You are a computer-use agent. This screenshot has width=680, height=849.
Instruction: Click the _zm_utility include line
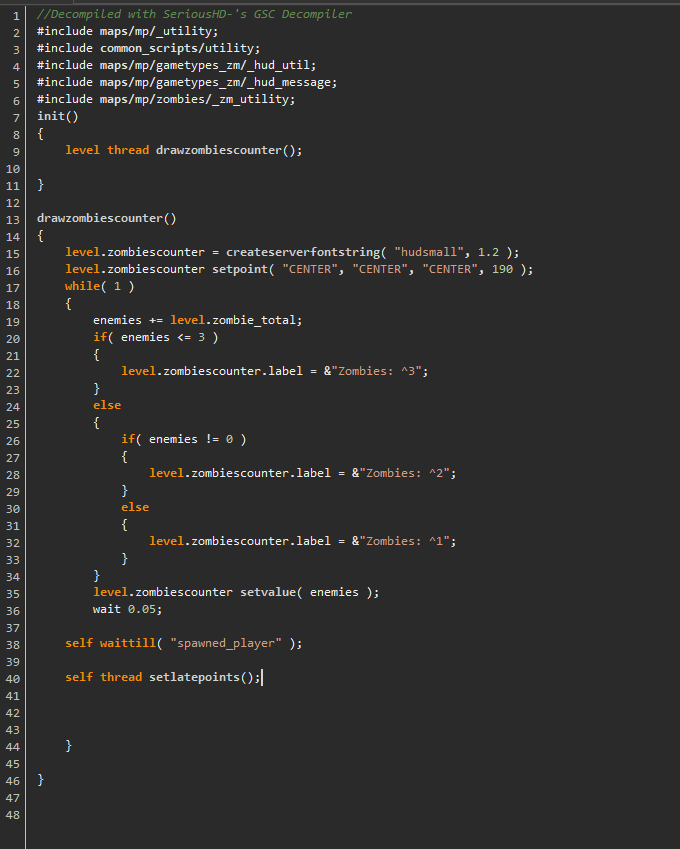166,99
